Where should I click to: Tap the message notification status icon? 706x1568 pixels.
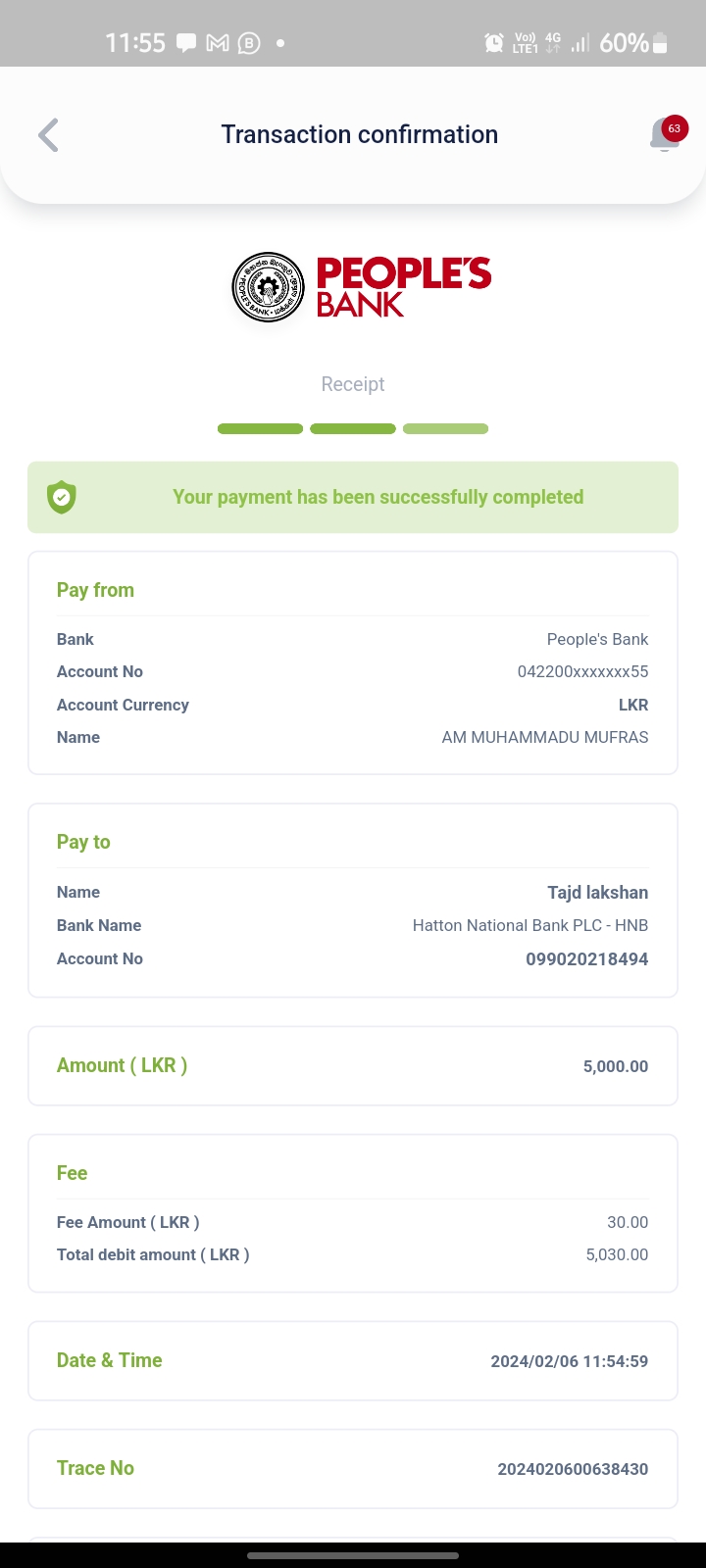tap(186, 43)
